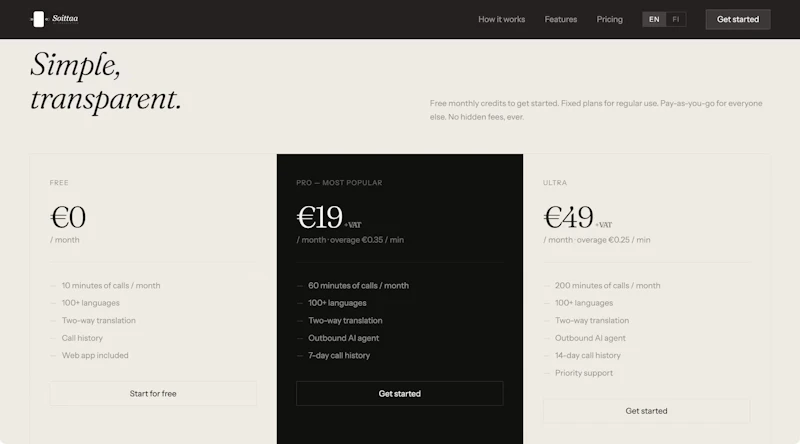
Task: Click 'overage €0.35 / min' text
Action: 367,240
